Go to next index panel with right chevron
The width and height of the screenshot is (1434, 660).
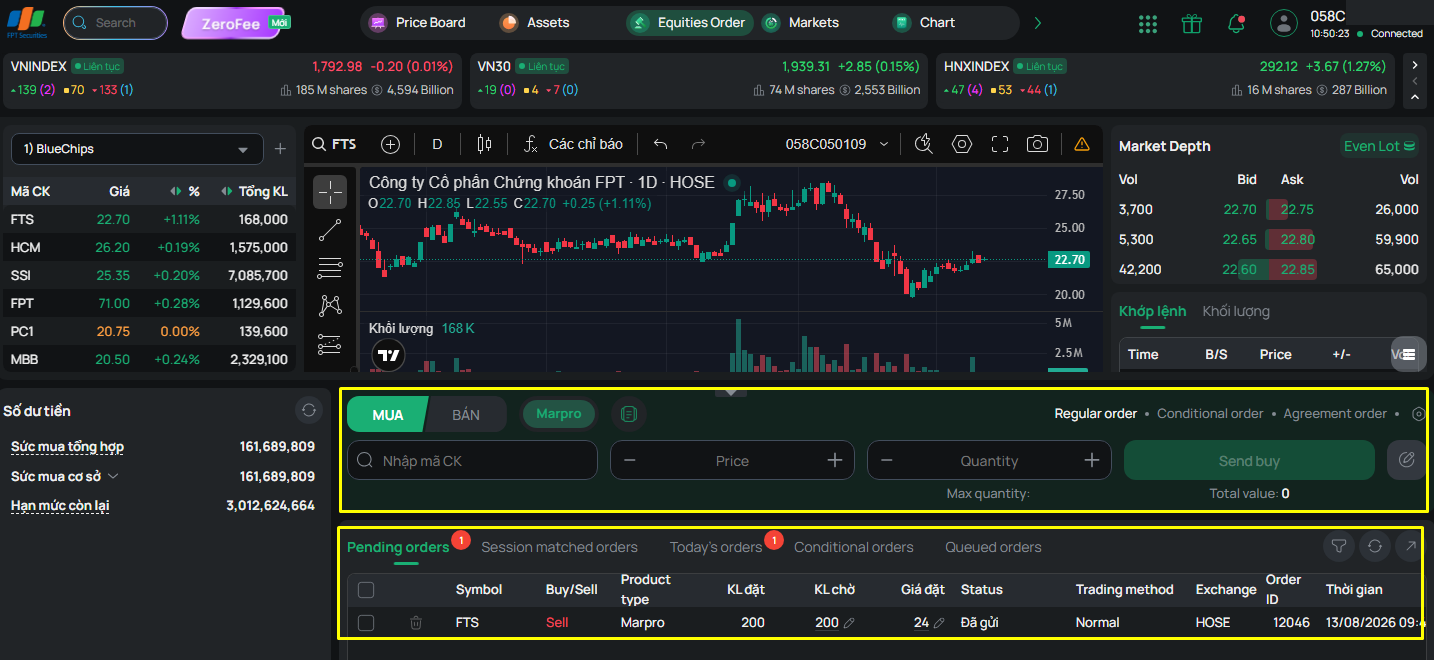pyautogui.click(x=1415, y=65)
